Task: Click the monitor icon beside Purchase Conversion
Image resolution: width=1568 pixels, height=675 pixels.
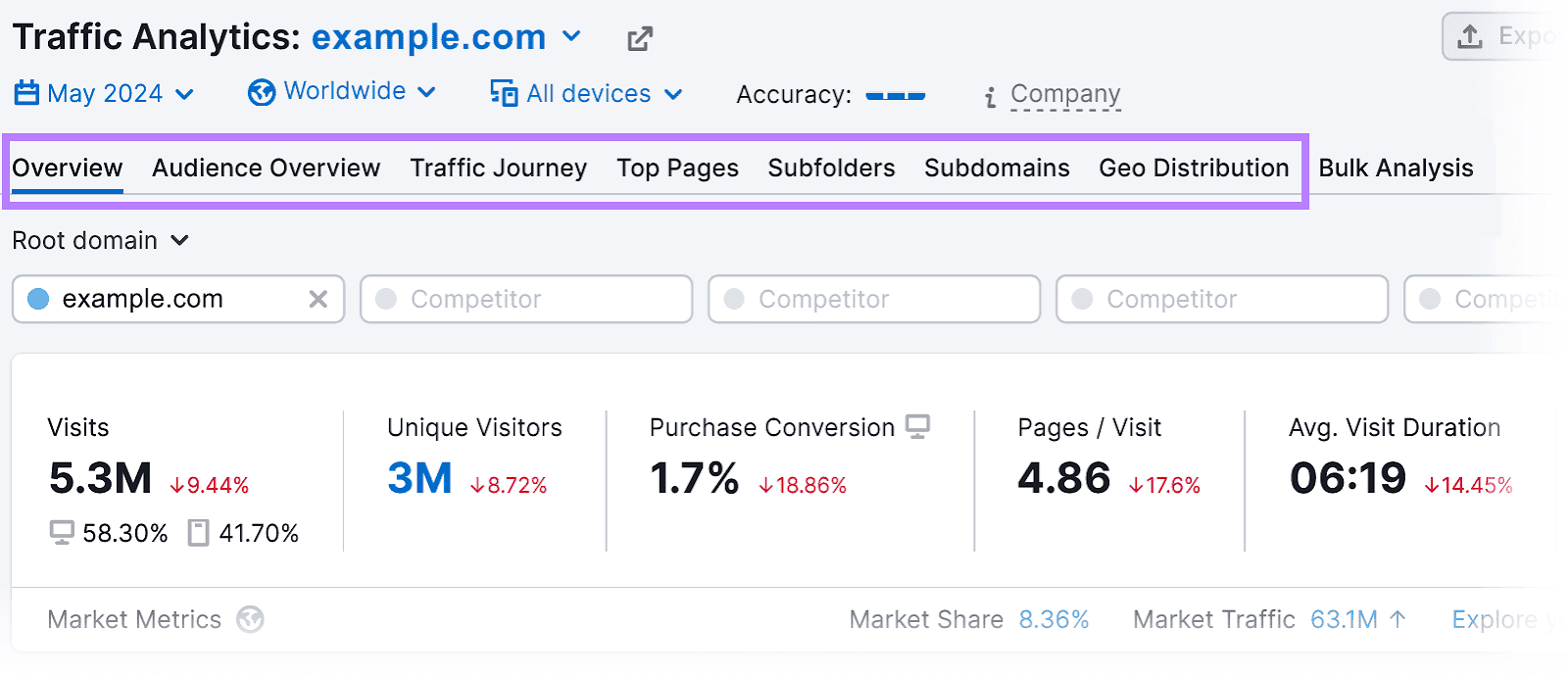Action: click(x=917, y=427)
